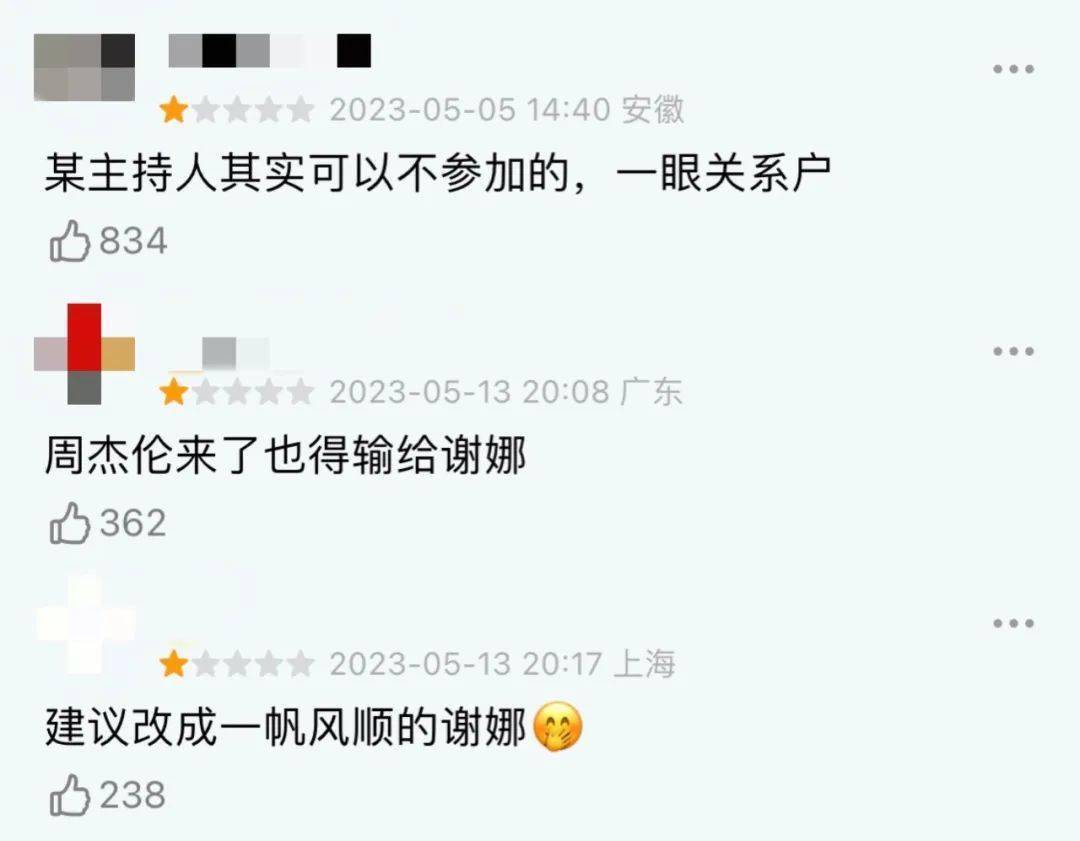Like the comment with 834 likes

pos(70,241)
